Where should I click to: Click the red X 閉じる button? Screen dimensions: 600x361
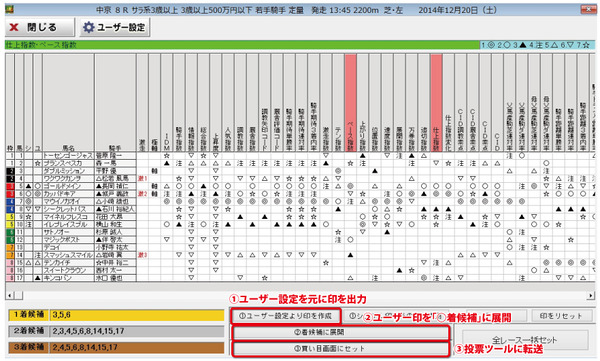click(x=39, y=27)
